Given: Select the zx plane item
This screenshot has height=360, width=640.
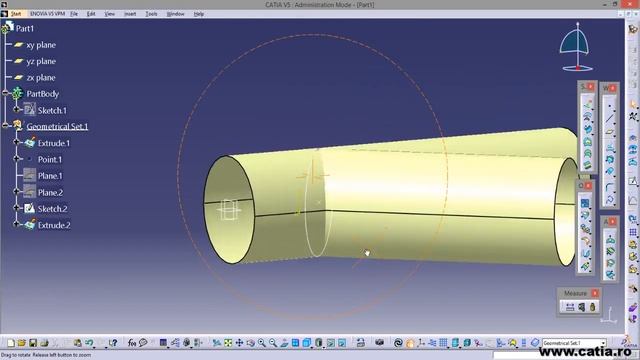Looking at the screenshot, I should [41, 78].
